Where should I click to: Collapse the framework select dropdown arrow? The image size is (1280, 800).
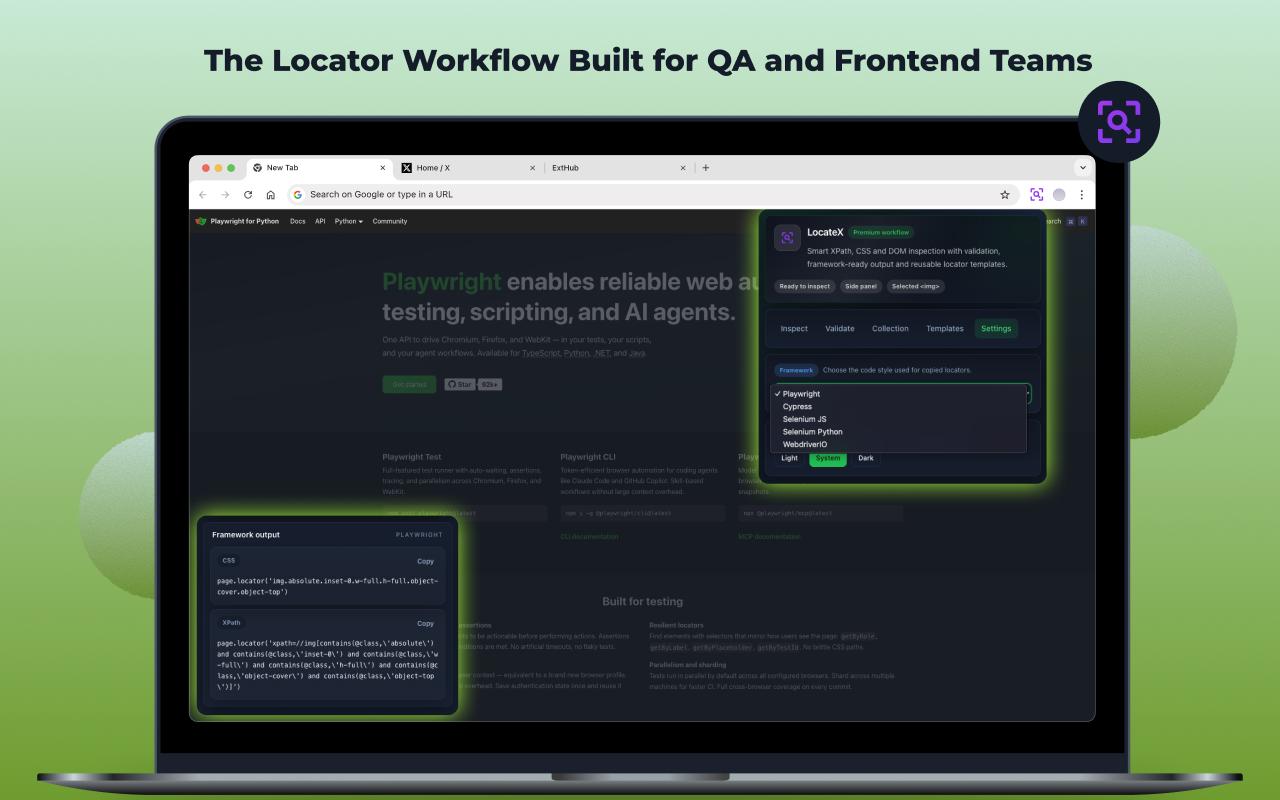tap(1029, 394)
